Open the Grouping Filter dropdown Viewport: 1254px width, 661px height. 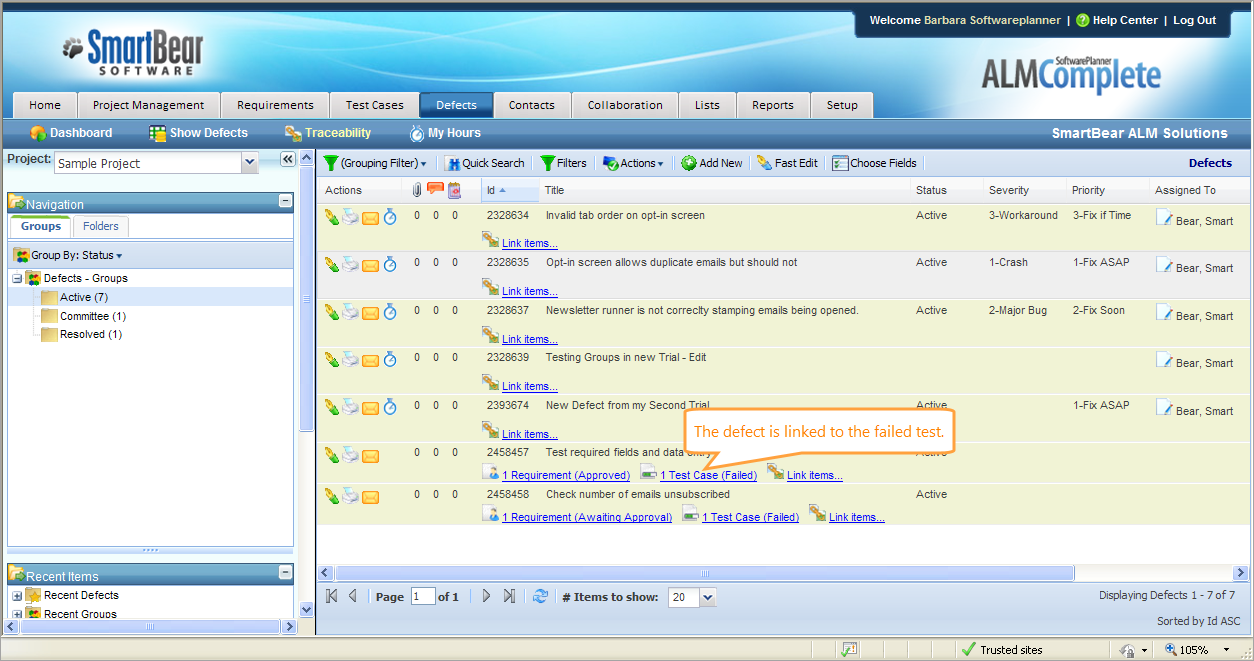click(375, 163)
